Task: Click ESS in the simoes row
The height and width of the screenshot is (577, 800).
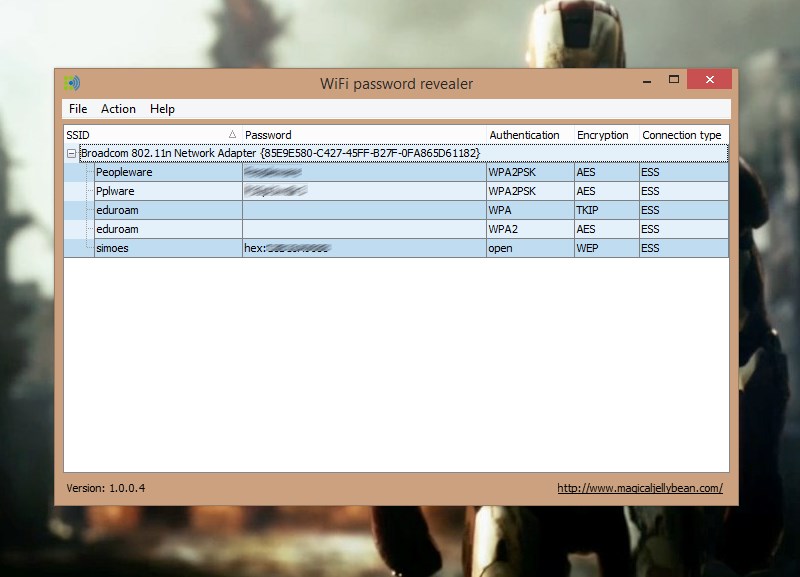Action: (650, 248)
